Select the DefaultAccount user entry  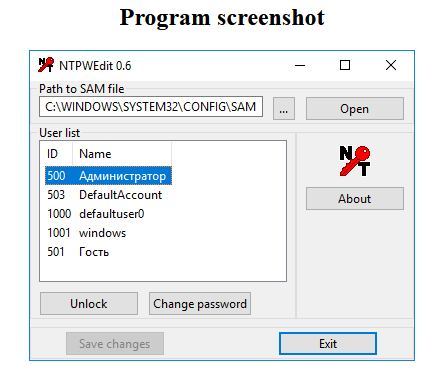(x=108, y=195)
